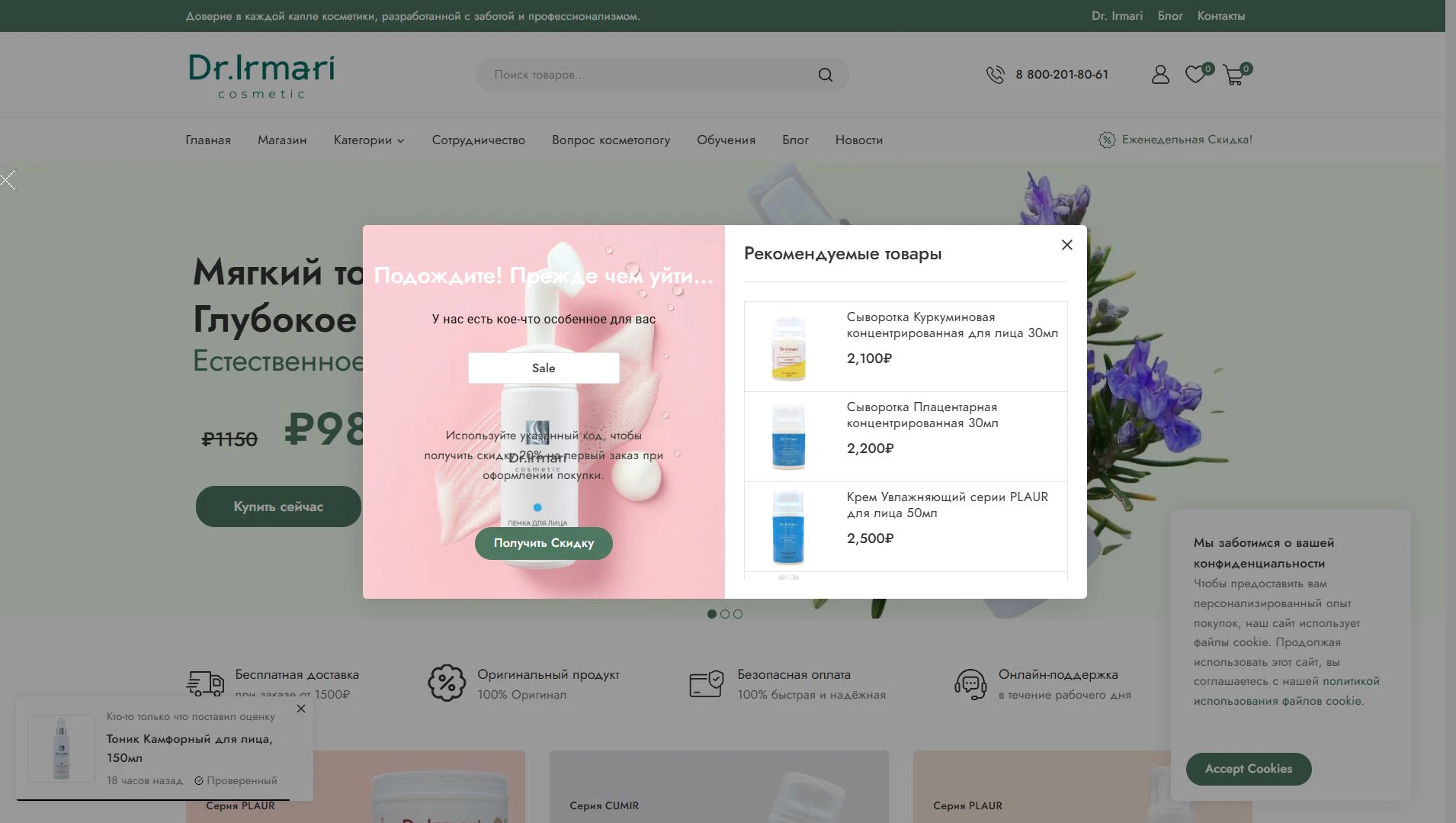
Task: Expand the Категории dropdown menu
Action: (369, 140)
